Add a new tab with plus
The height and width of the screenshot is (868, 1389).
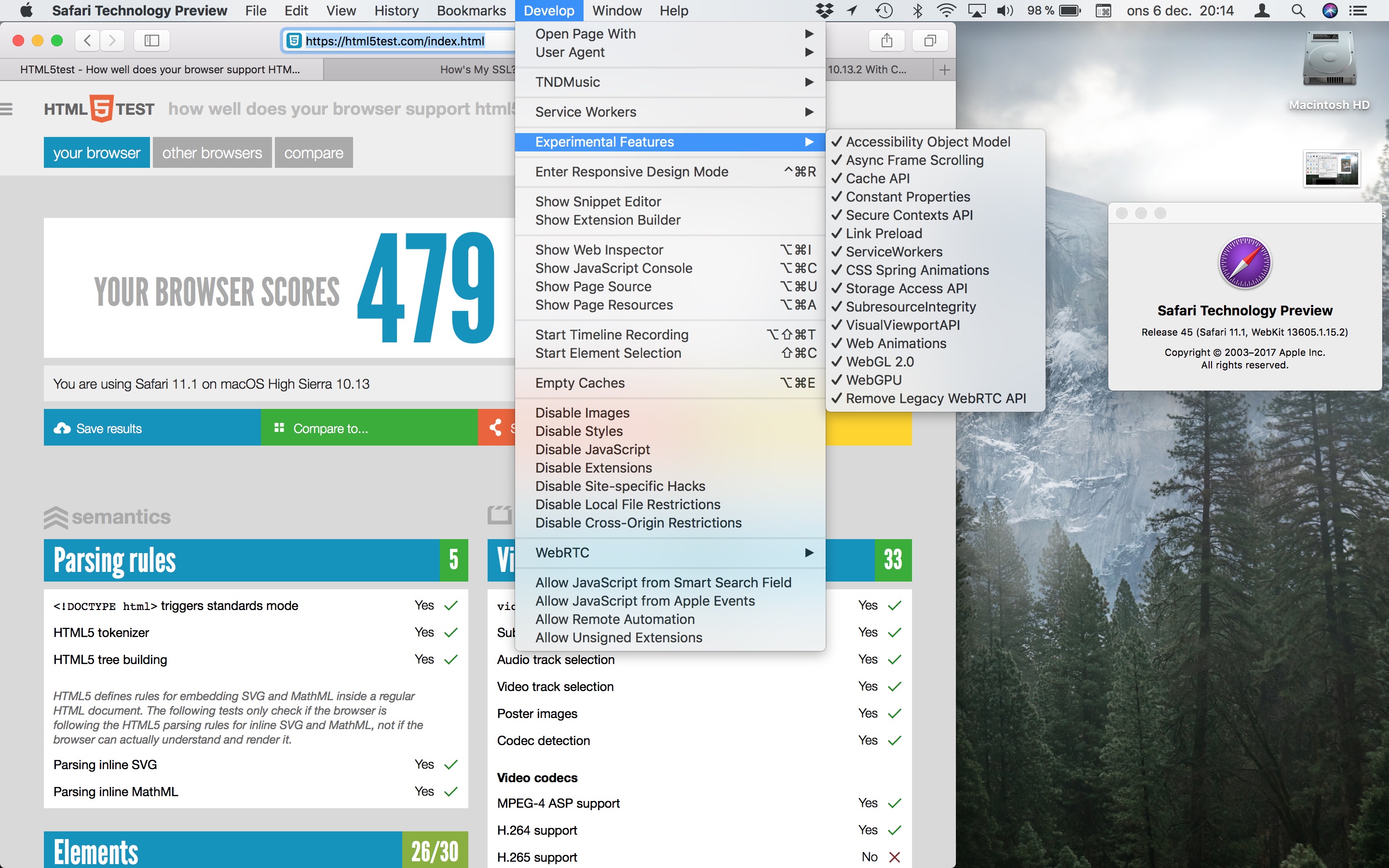coord(944,69)
